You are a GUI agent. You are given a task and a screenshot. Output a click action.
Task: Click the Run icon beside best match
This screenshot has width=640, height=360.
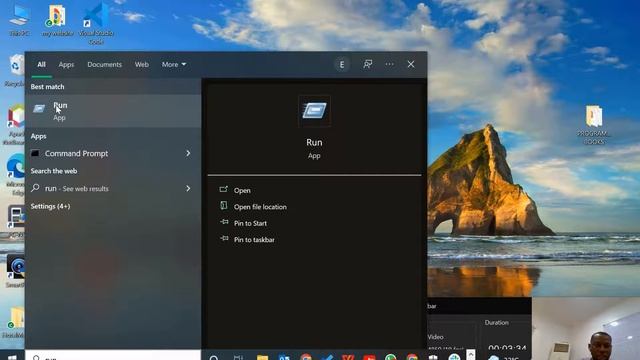pos(39,109)
